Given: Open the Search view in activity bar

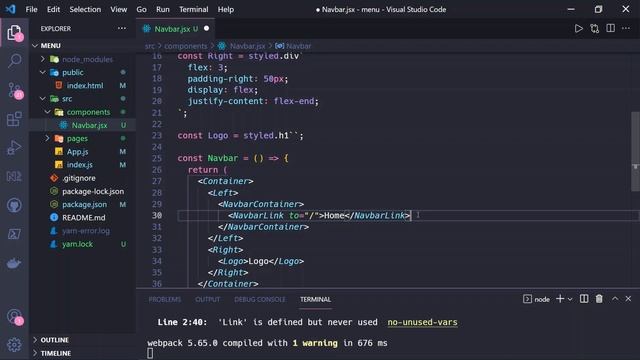Looking at the screenshot, I should [14, 61].
